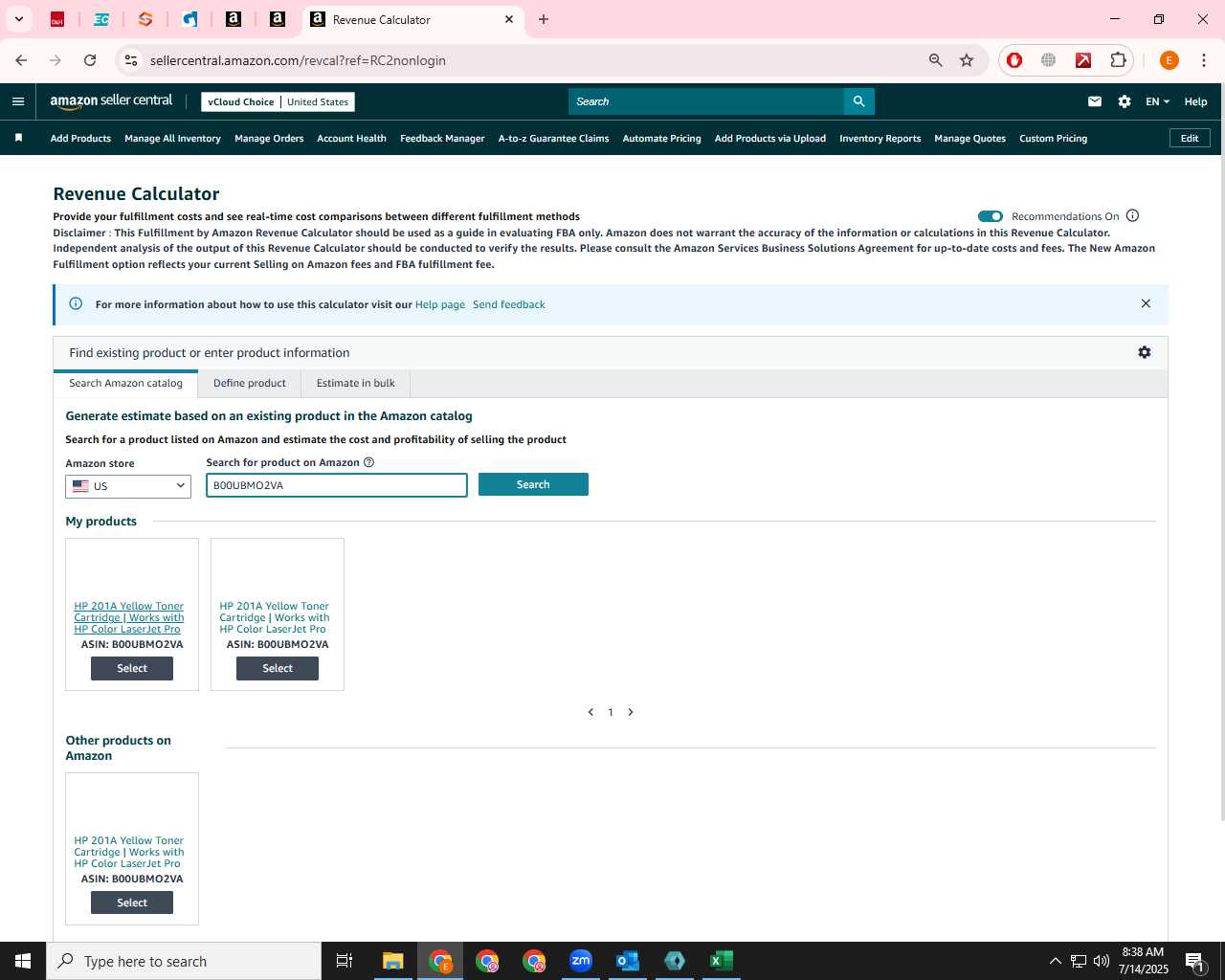Click the ASIN product search input field

point(337,485)
